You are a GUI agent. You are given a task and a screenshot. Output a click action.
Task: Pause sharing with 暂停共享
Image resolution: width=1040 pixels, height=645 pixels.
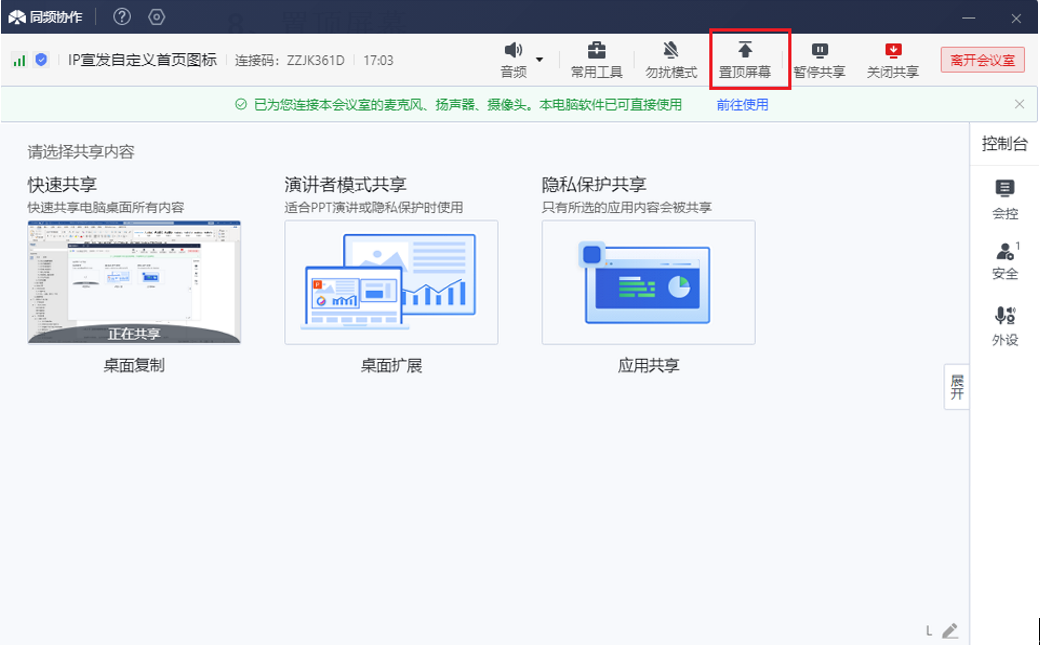(819, 52)
